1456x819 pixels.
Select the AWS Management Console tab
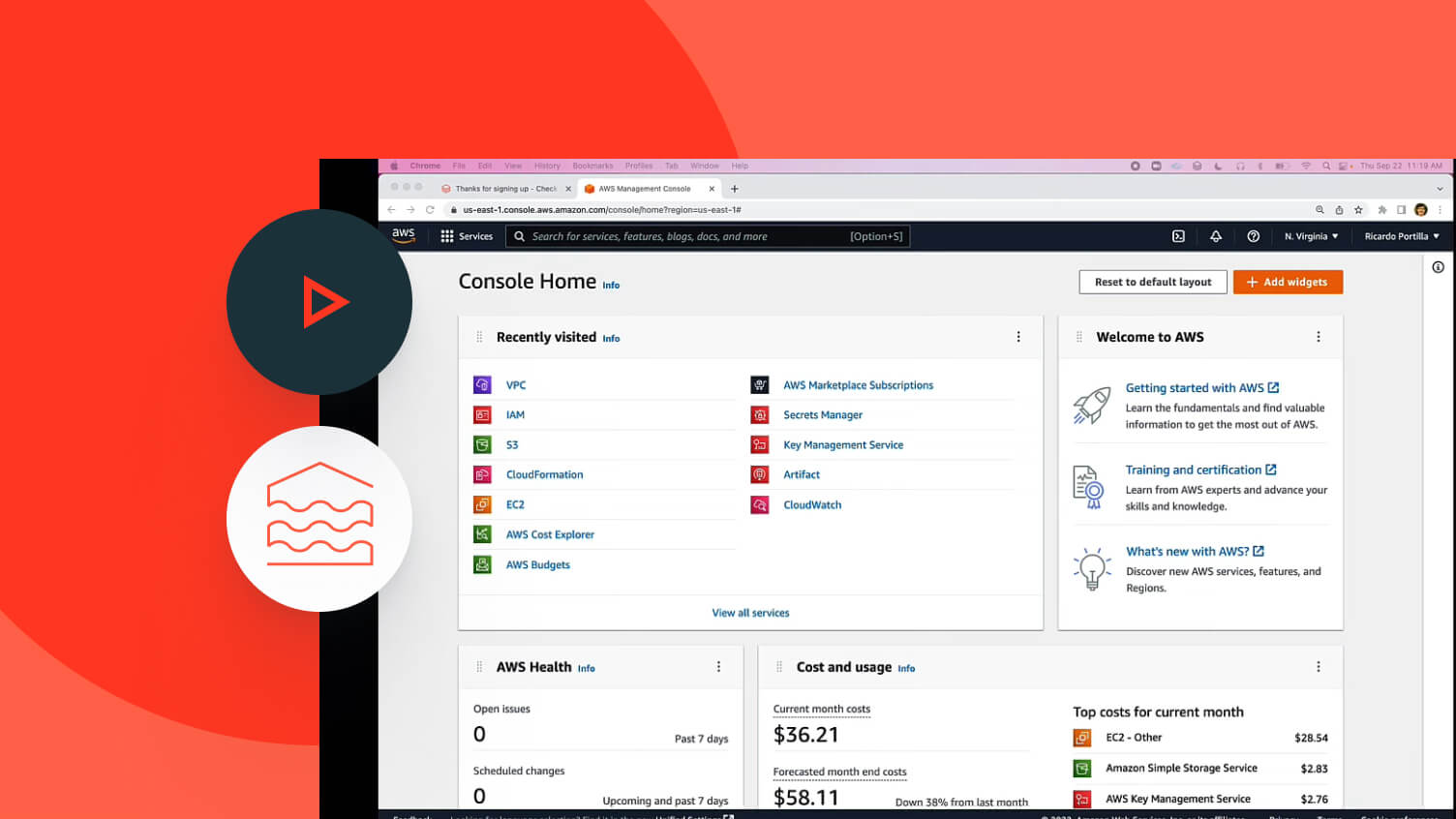pyautogui.click(x=649, y=189)
